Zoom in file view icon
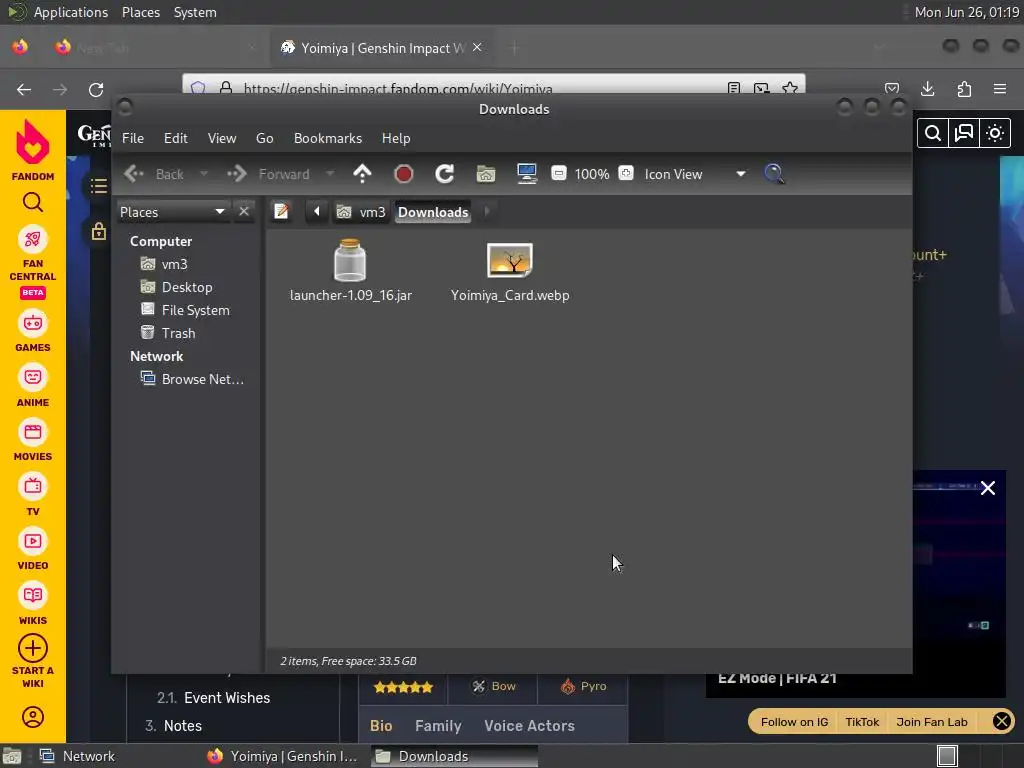 (x=626, y=174)
